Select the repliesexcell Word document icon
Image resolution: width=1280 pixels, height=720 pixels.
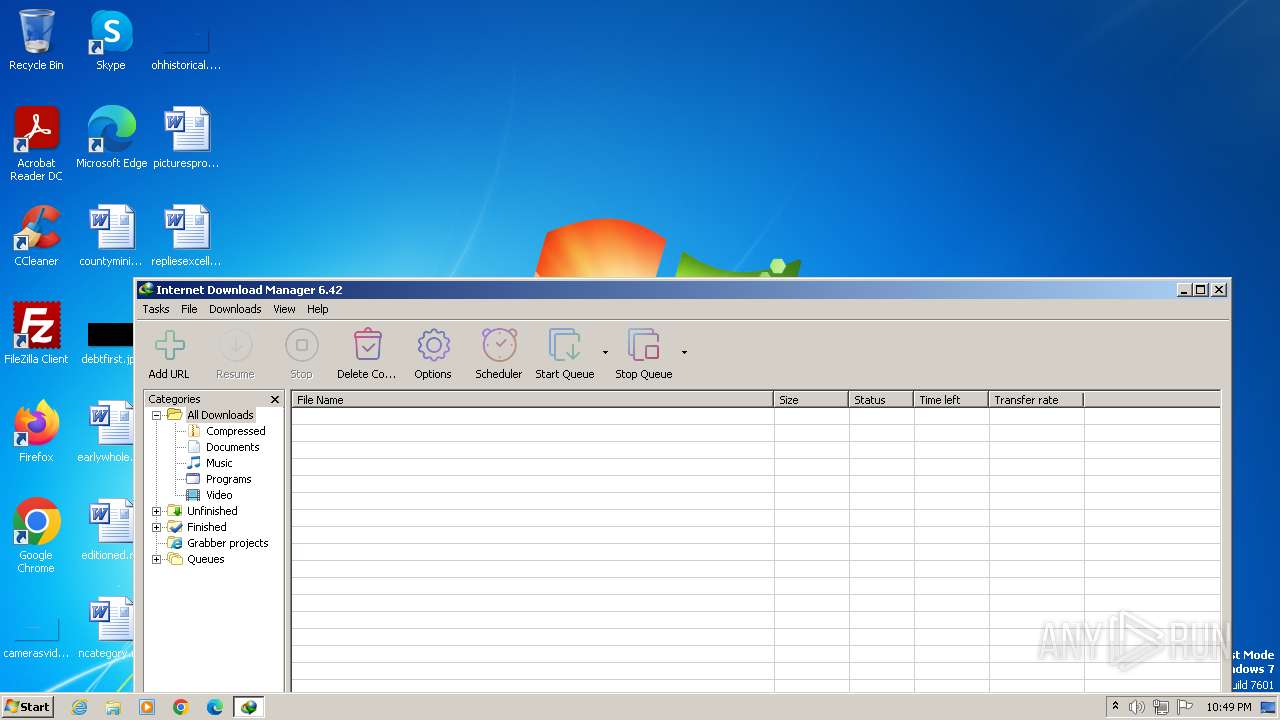click(186, 236)
